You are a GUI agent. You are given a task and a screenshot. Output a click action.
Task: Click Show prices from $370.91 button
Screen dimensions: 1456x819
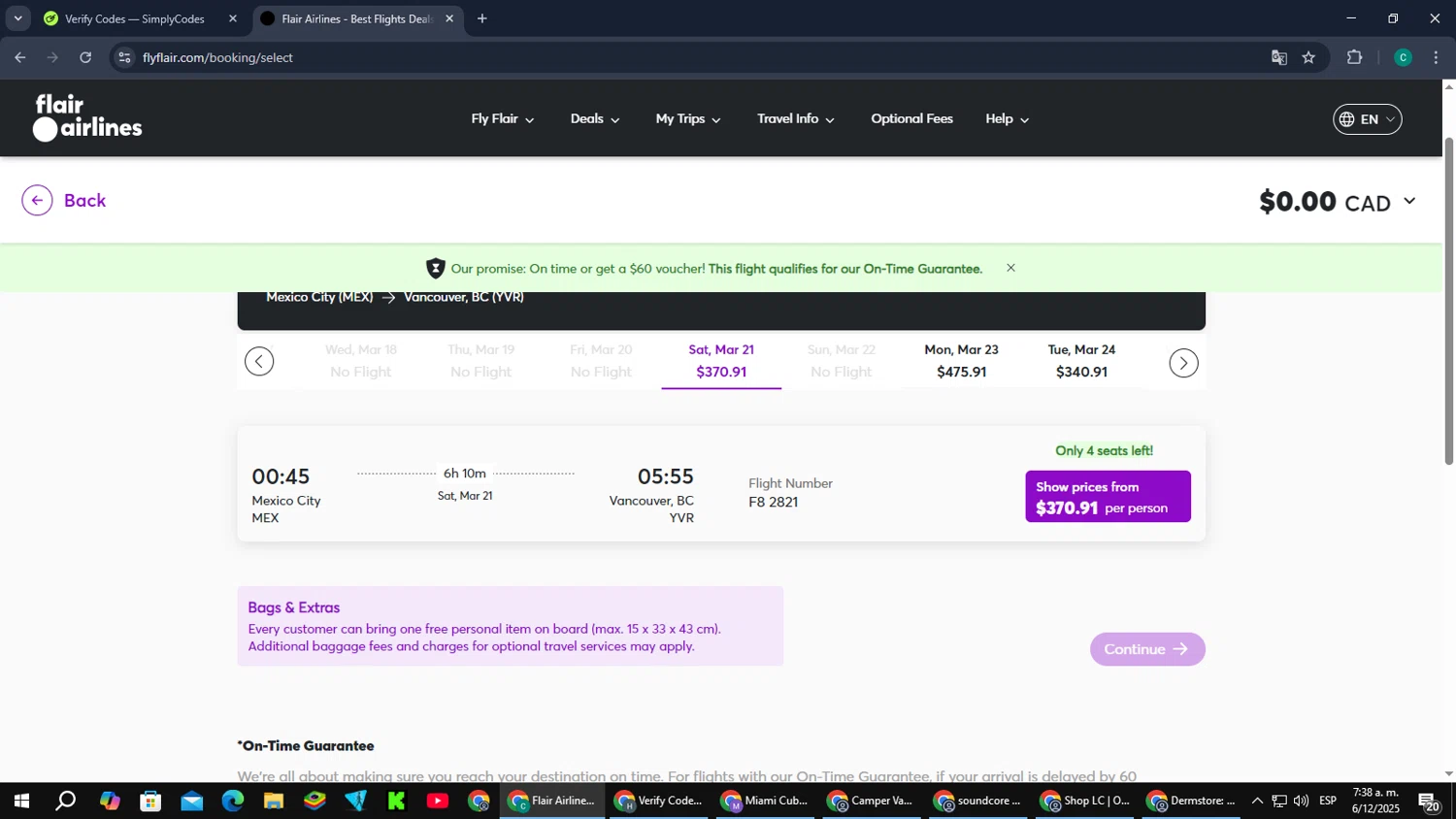[x=1108, y=497]
